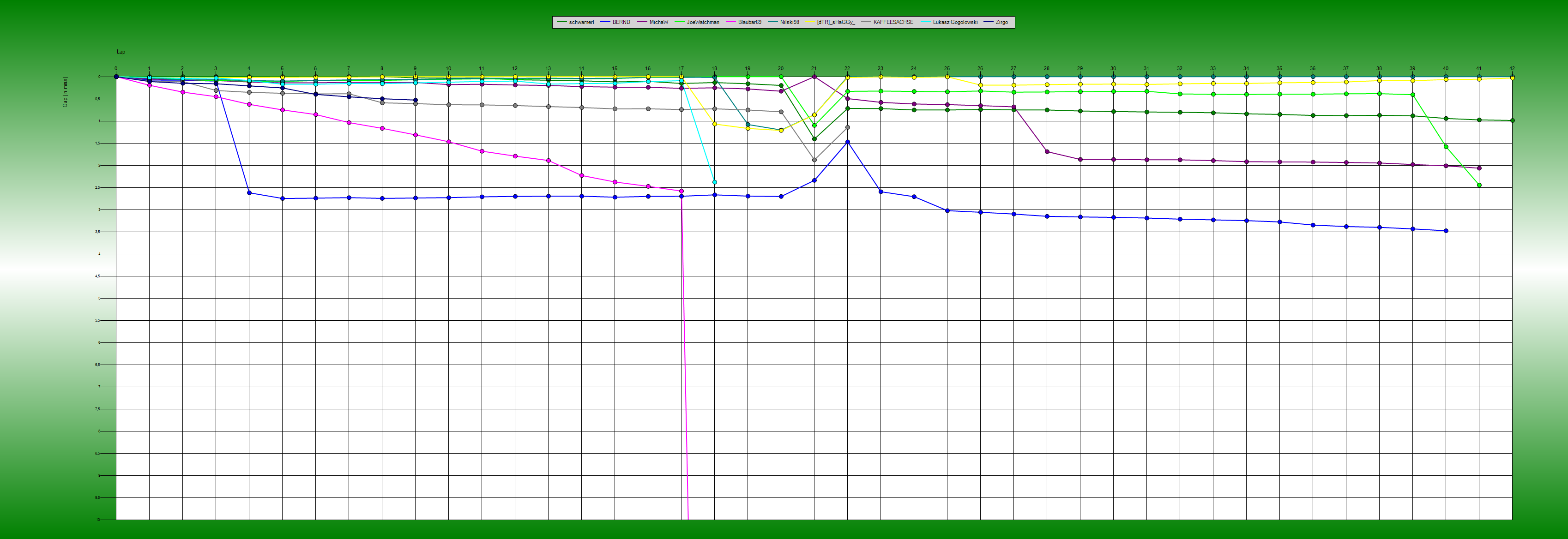Click the 'Gap [in mins]' axis title

click(x=65, y=92)
